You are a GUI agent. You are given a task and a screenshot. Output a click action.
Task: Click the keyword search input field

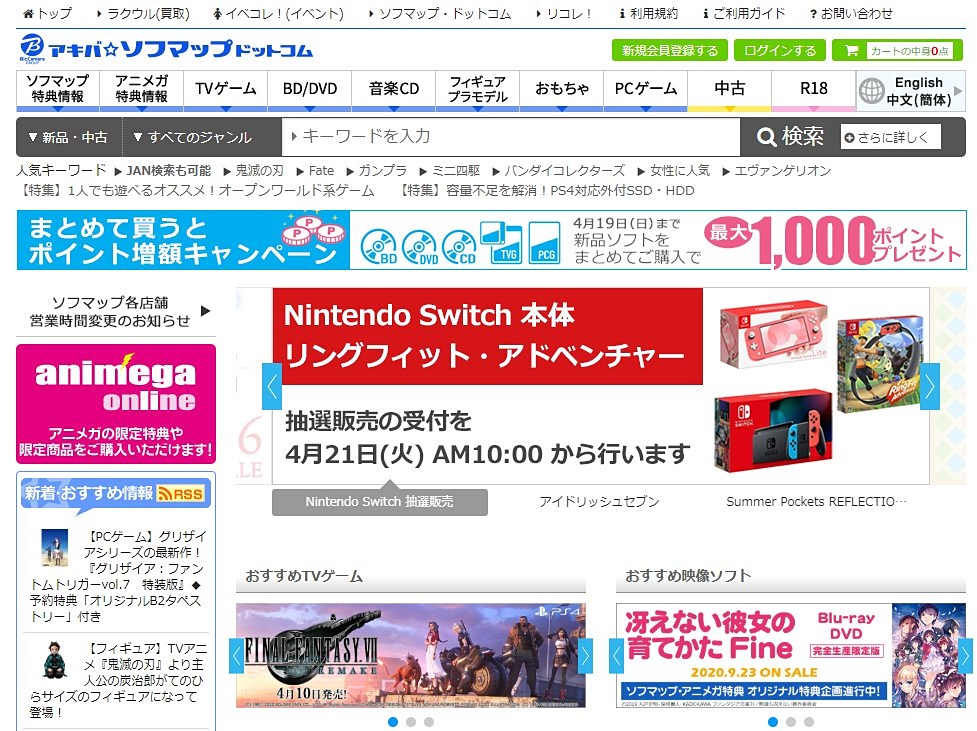click(x=511, y=136)
